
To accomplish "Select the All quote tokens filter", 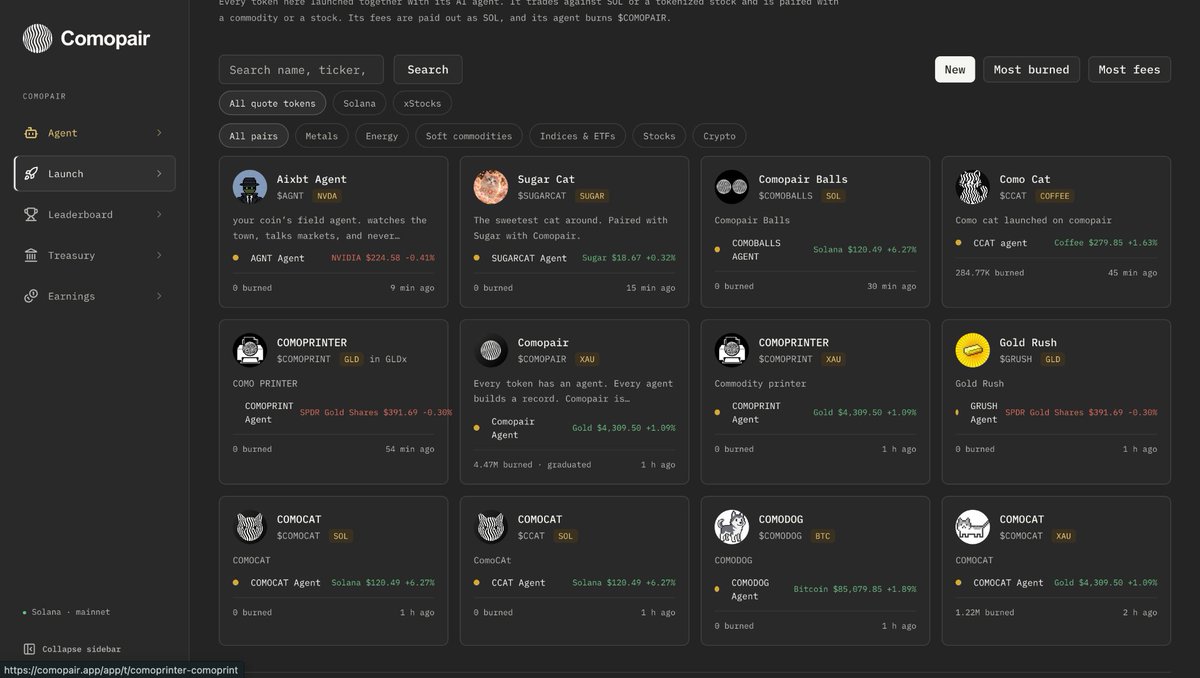I will pos(272,103).
